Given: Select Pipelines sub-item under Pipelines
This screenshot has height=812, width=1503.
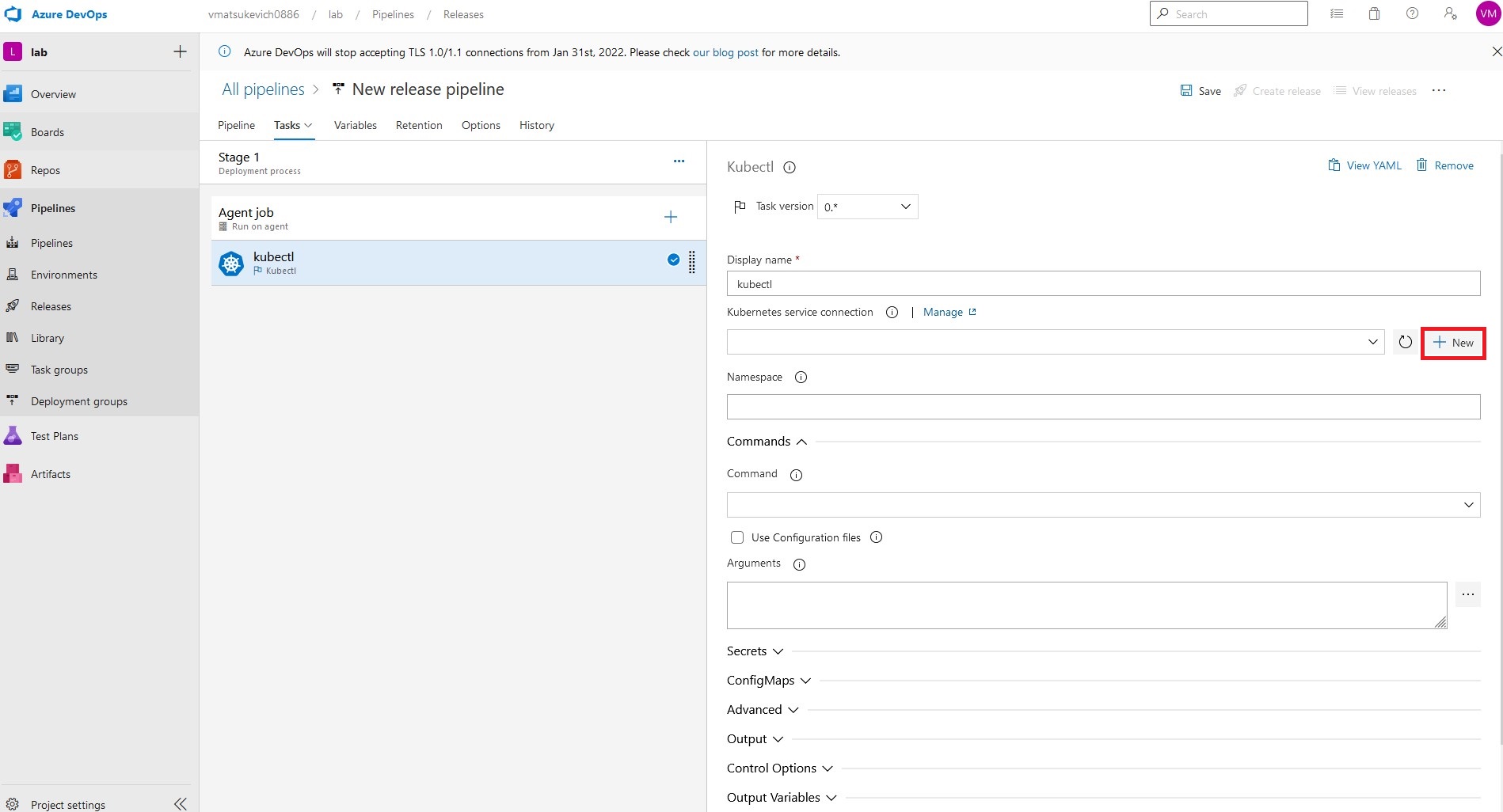Looking at the screenshot, I should tap(51, 243).
